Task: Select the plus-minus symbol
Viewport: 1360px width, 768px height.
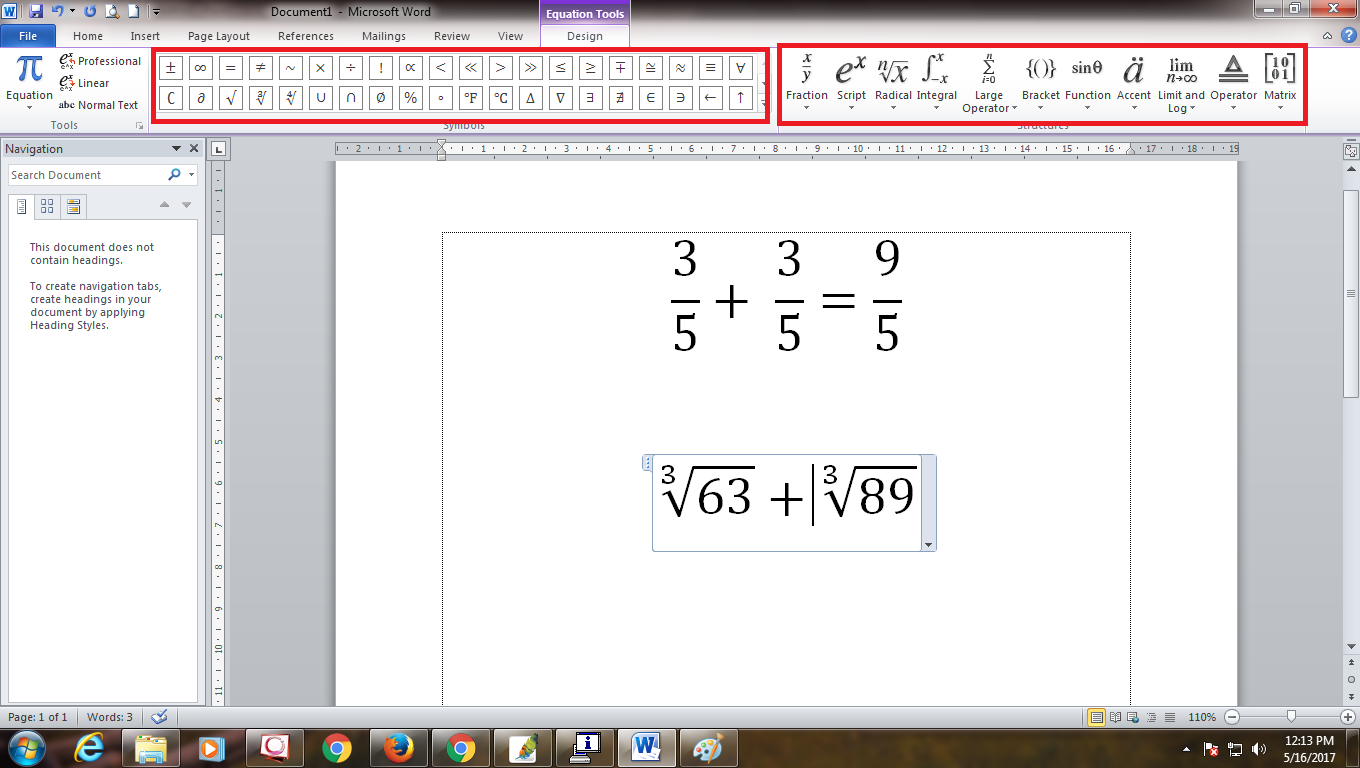Action: pos(170,68)
